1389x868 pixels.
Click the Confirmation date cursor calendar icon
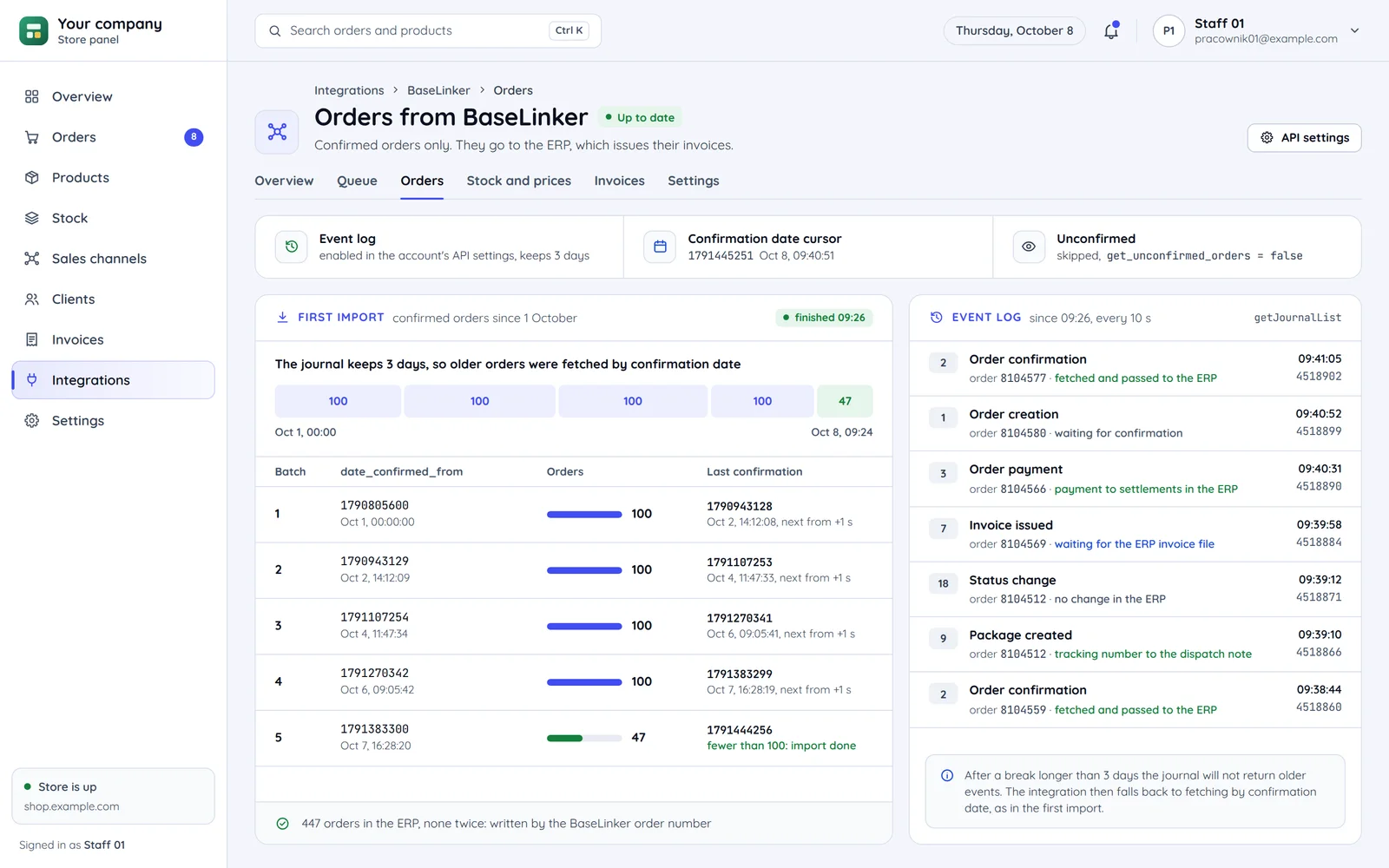pyautogui.click(x=660, y=247)
